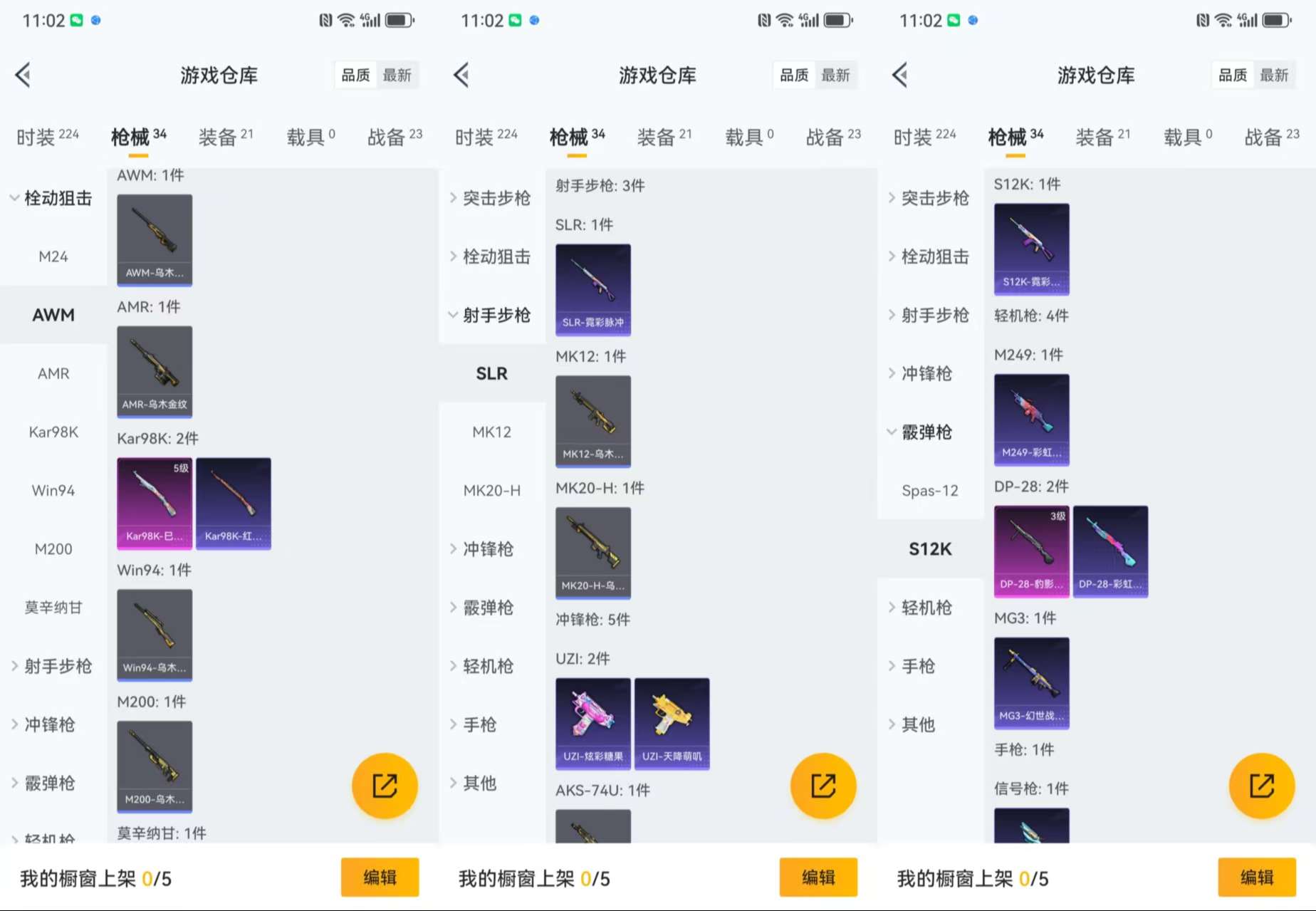This screenshot has height=911, width=1316.
Task: Select the 最新 sort option in the right screen
Action: 1275,75
